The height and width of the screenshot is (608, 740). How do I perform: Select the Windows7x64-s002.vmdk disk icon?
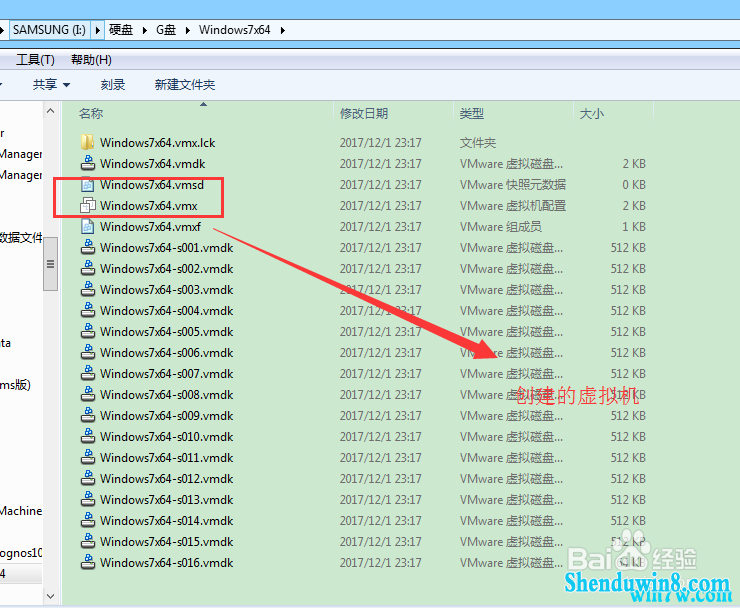point(87,269)
